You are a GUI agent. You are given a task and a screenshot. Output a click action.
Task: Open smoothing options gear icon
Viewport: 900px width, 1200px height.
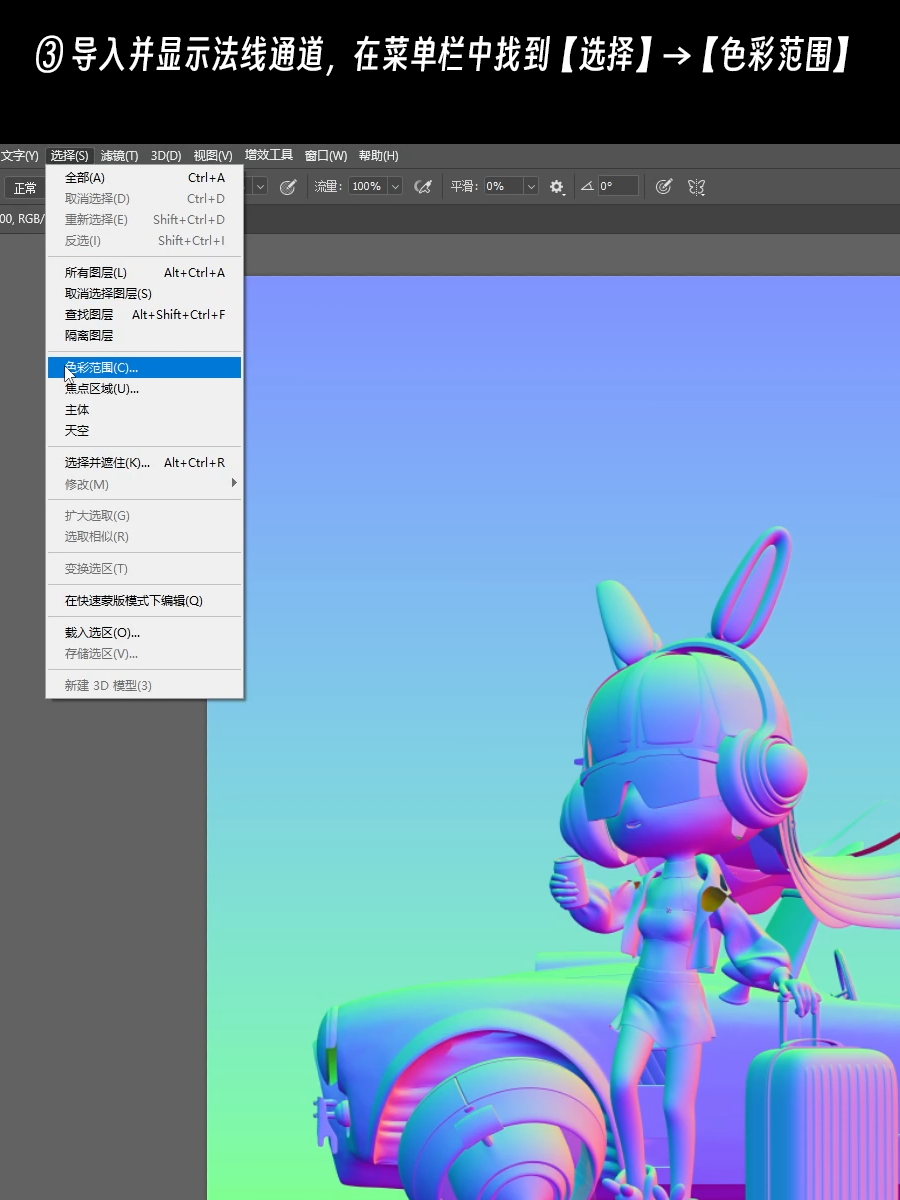pos(557,187)
